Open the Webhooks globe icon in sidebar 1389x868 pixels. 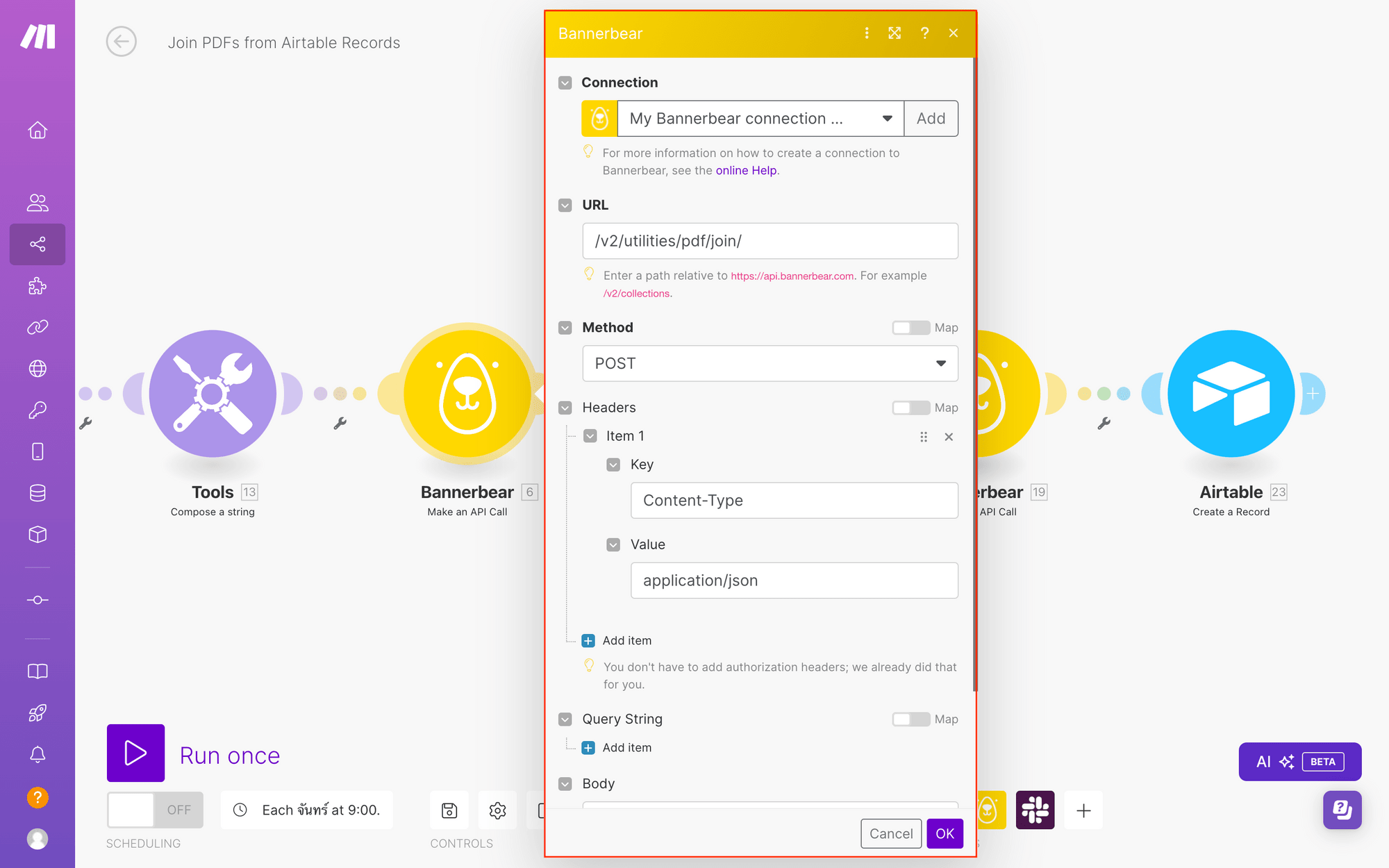[x=38, y=368]
